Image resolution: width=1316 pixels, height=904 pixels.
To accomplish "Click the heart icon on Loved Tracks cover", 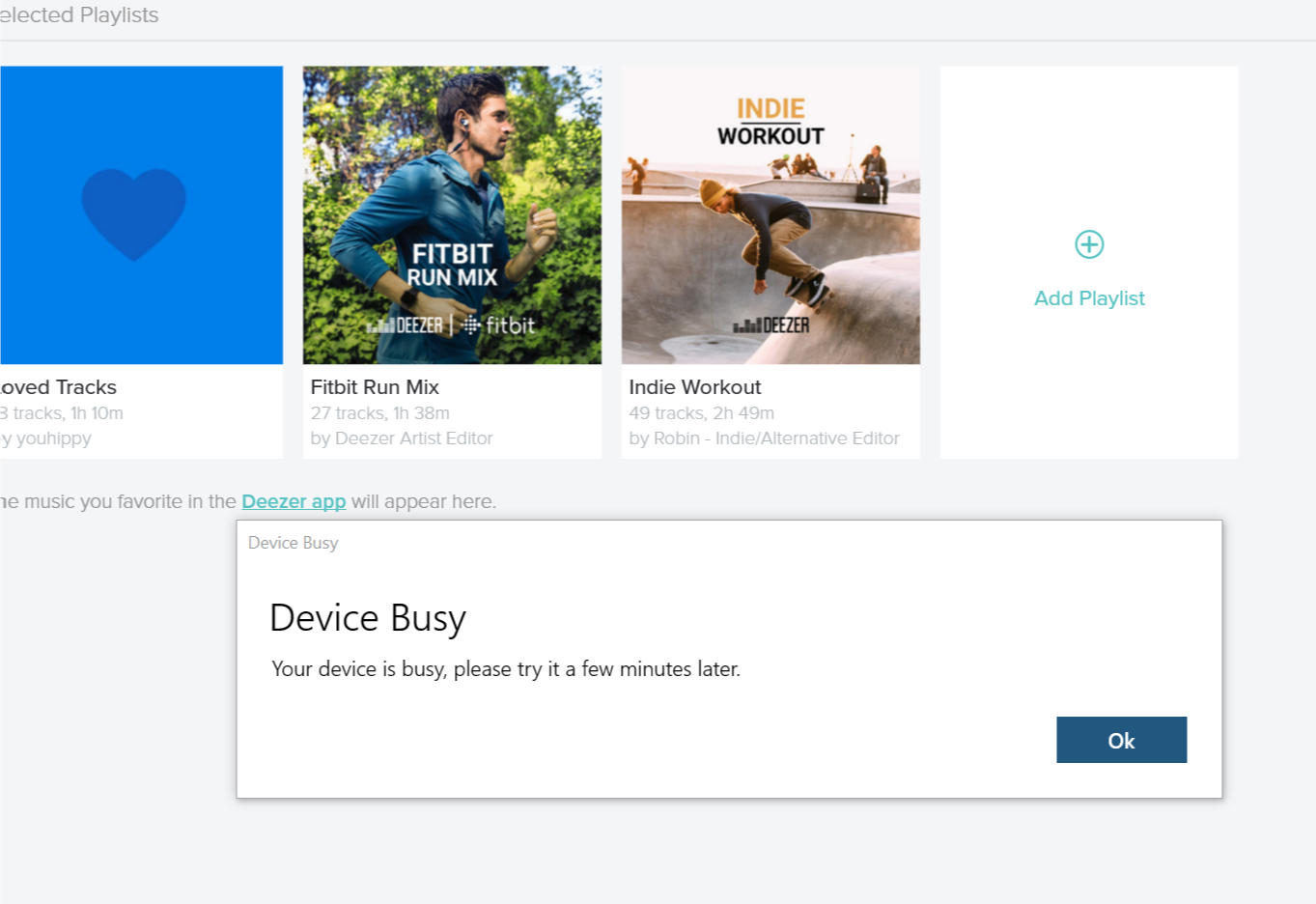I will (x=133, y=211).
